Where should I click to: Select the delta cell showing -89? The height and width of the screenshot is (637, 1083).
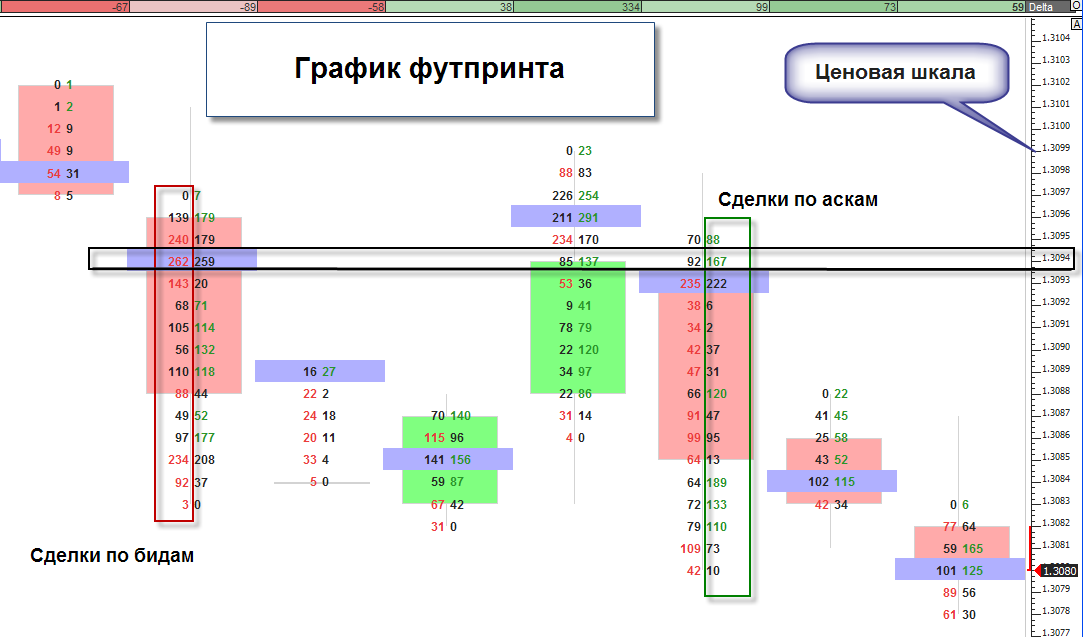click(194, 7)
